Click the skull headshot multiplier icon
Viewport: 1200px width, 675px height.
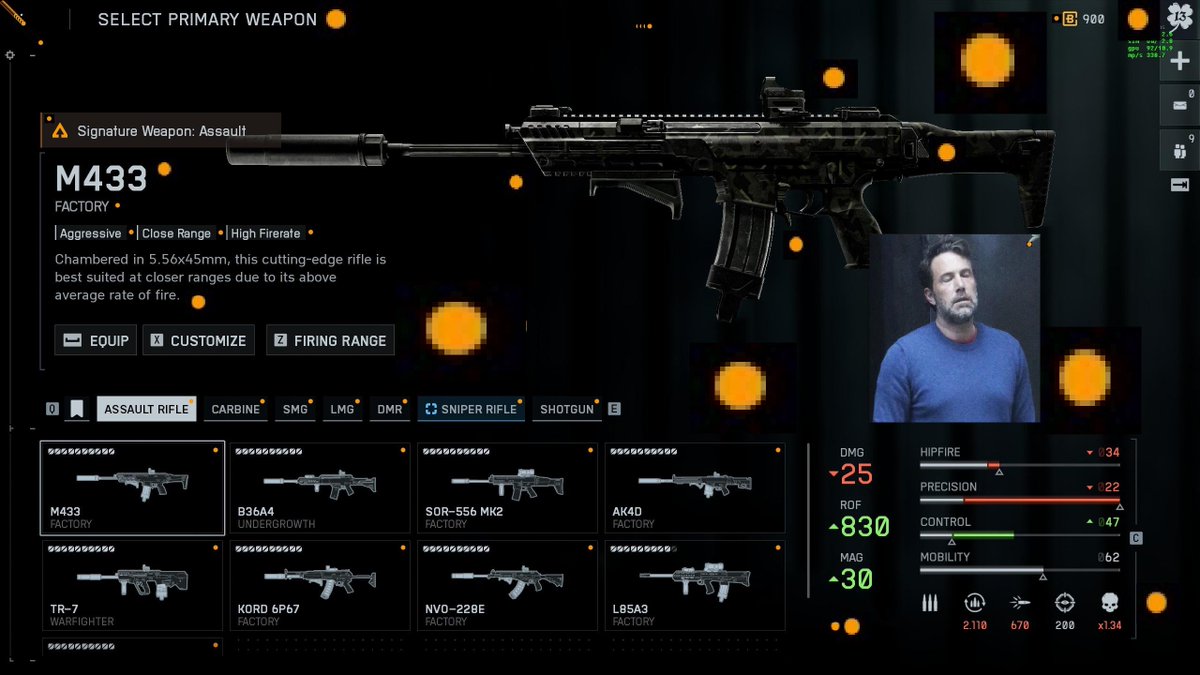1109,603
